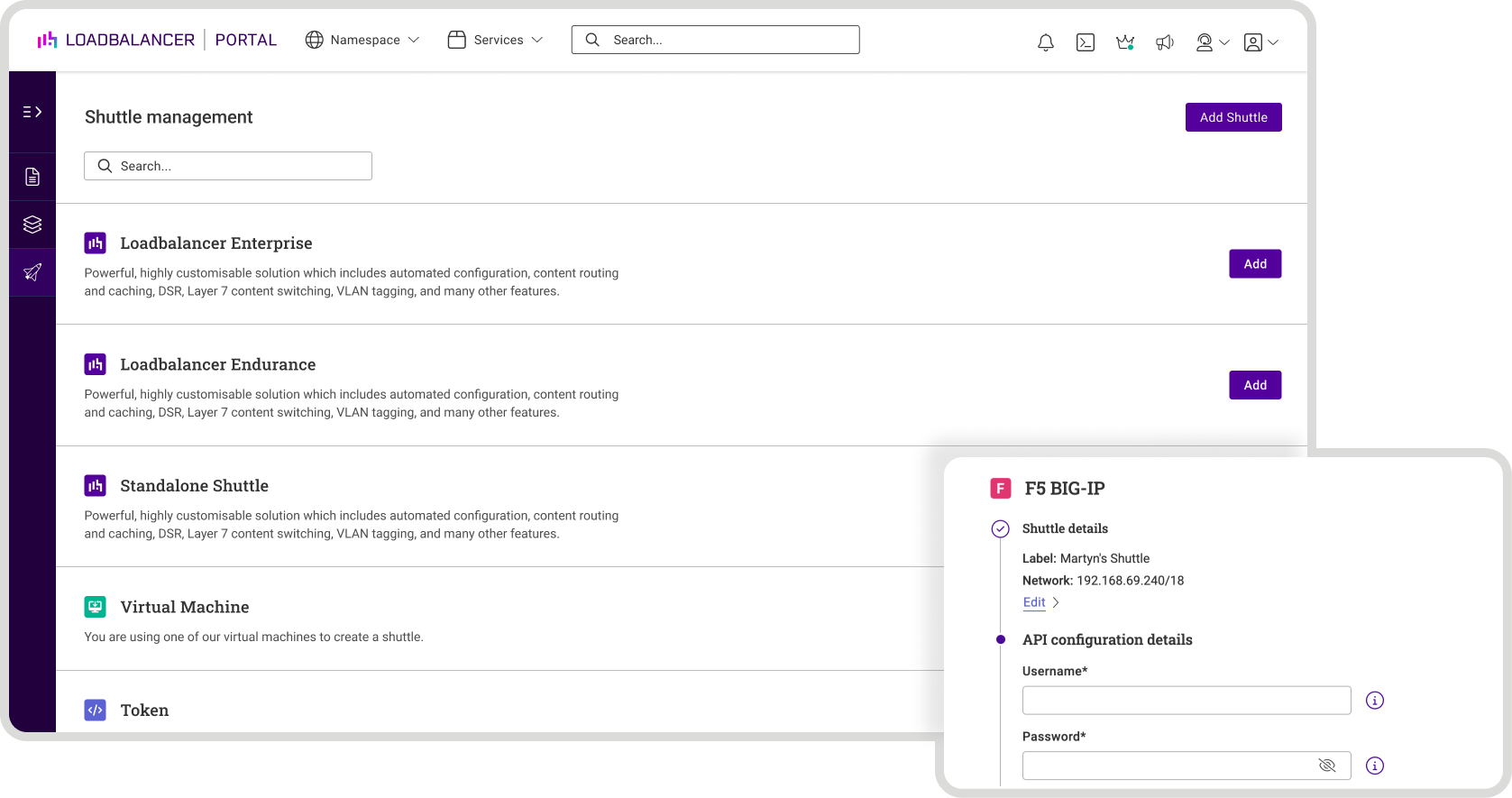The image size is (1512, 798).
Task: Click the crown icon in header
Action: [x=1125, y=42]
